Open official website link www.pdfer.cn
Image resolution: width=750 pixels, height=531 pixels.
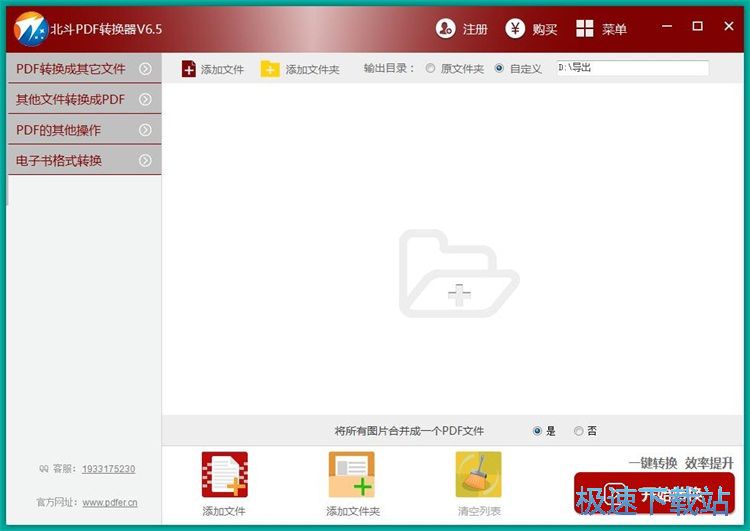(110, 503)
